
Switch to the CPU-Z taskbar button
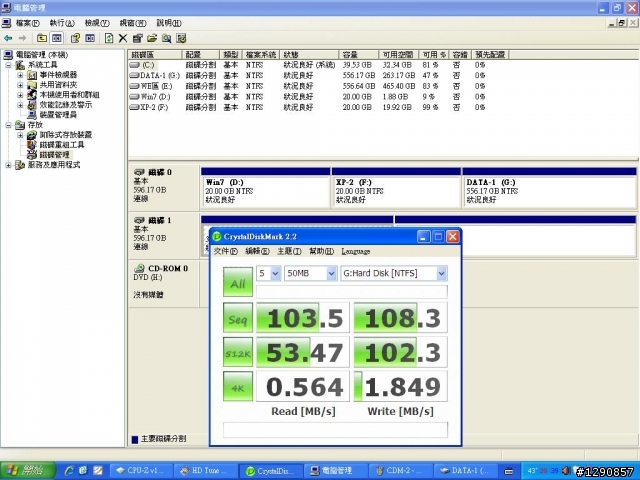142,471
